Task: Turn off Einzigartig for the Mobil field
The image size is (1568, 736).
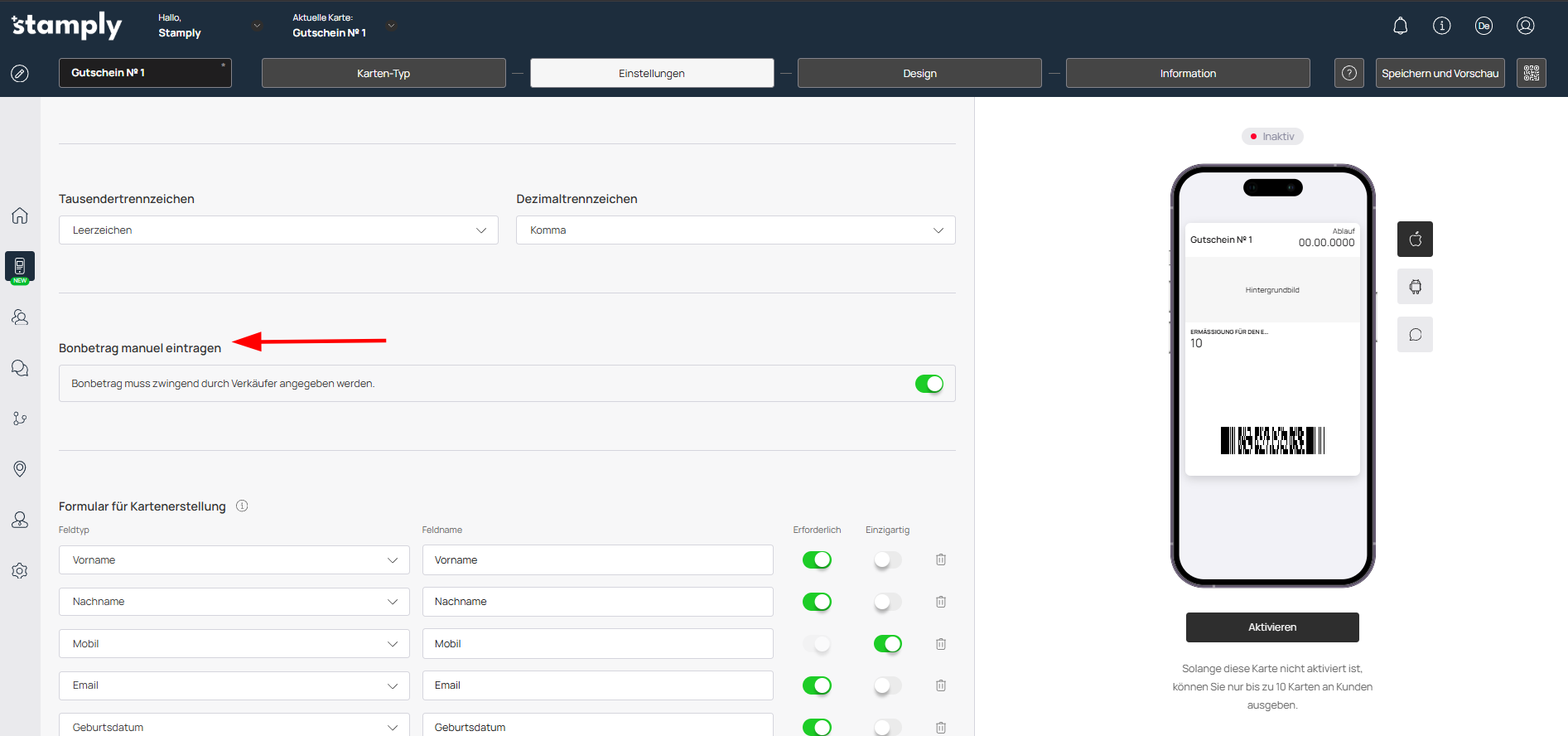Action: [887, 644]
